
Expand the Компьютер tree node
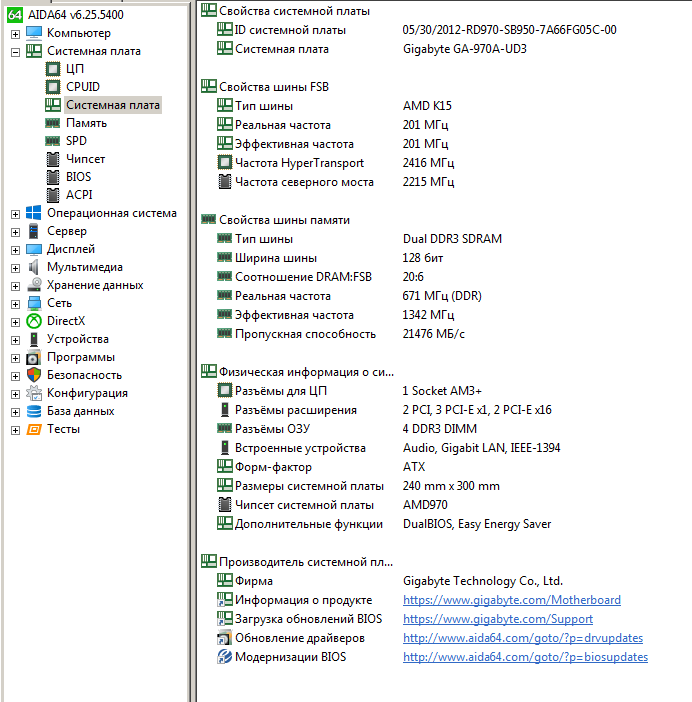(x=15, y=33)
